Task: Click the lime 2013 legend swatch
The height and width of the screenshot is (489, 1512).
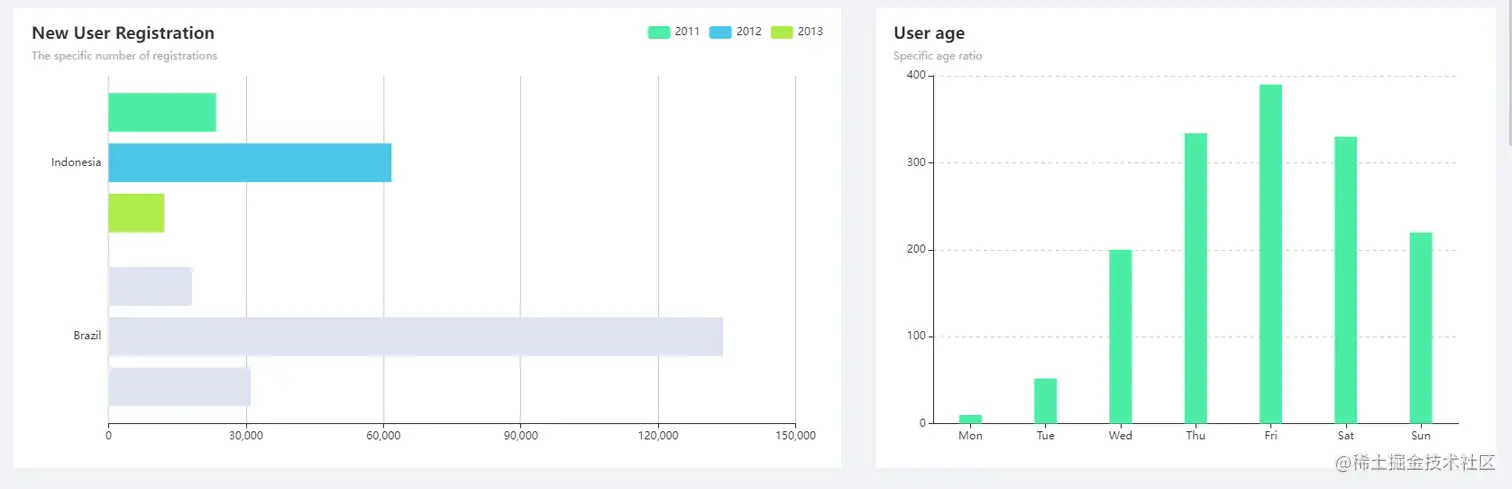Action: coord(781,32)
